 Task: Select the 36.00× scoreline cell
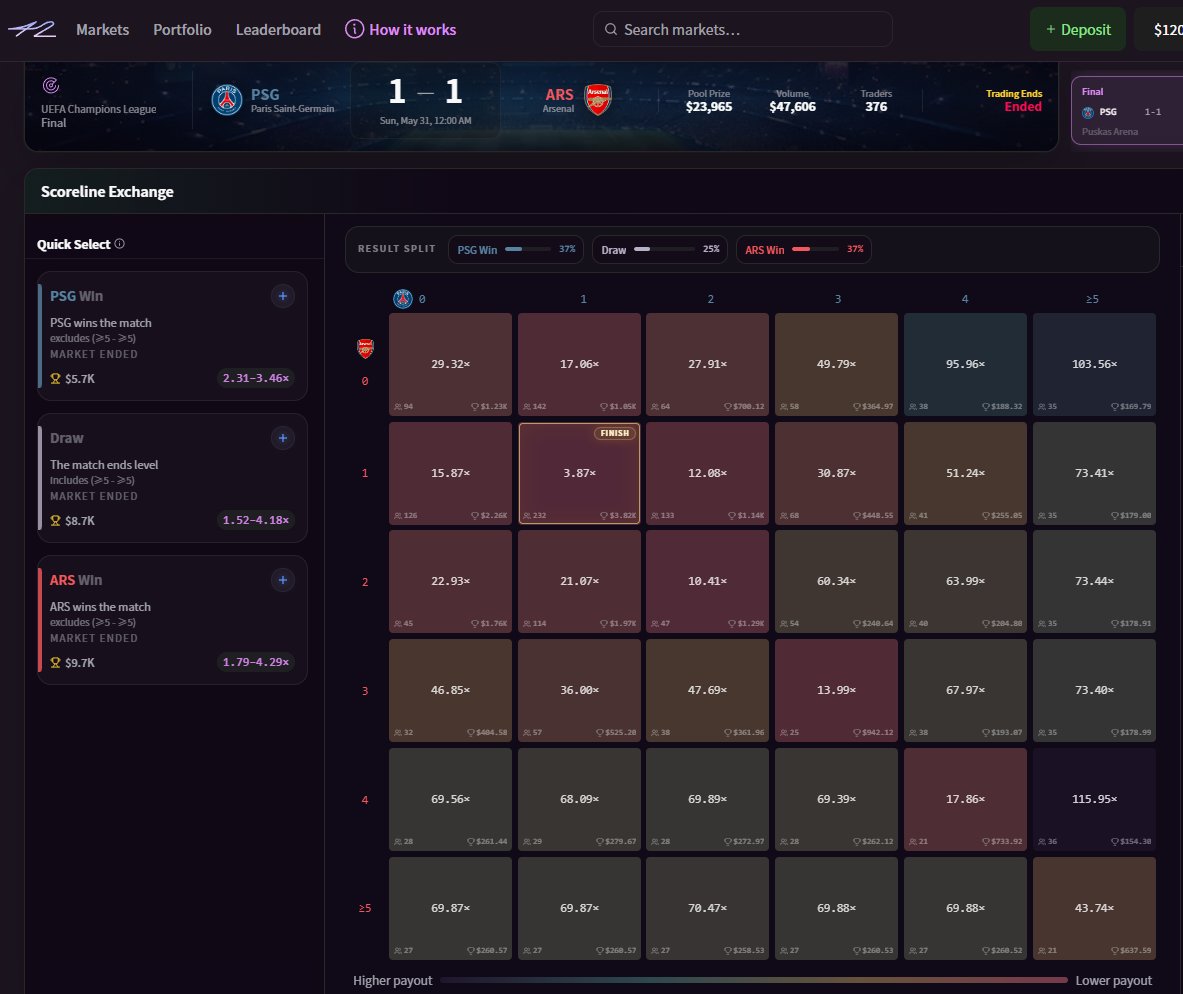(x=579, y=690)
